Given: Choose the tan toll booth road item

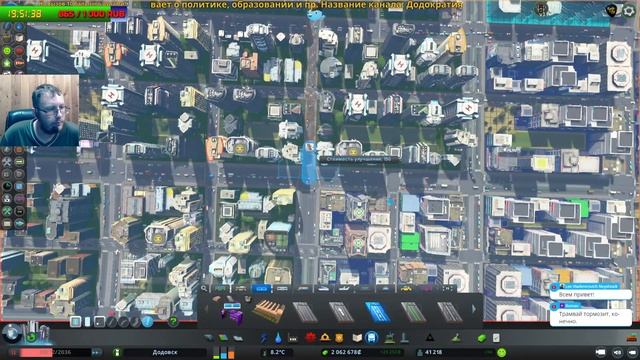Looking at the screenshot, I should click(x=269, y=311).
